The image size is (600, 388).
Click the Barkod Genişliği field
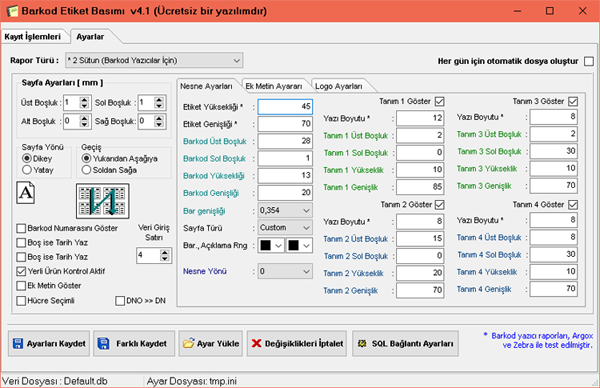pyautogui.click(x=285, y=192)
